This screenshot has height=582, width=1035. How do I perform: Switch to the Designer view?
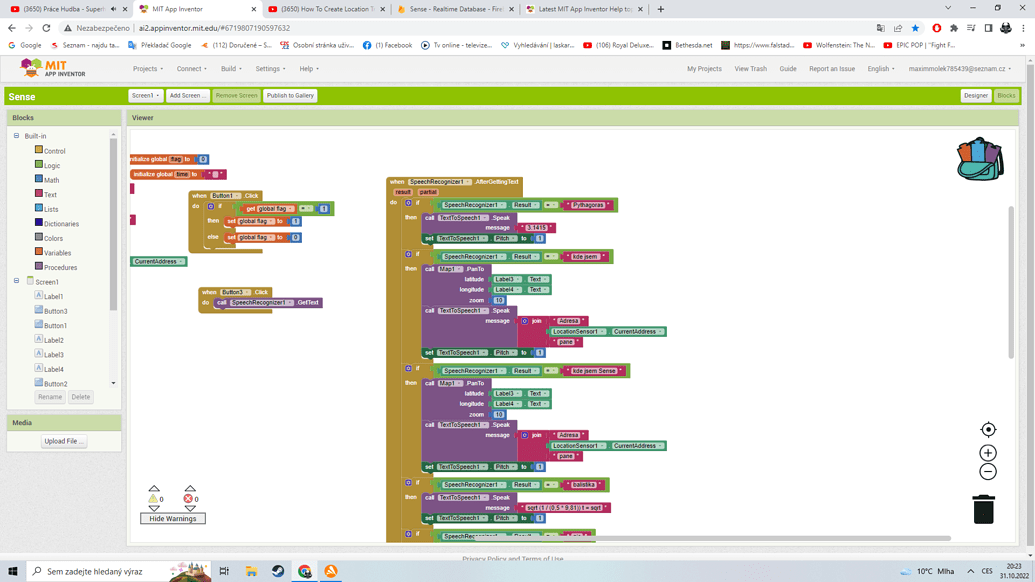975,96
